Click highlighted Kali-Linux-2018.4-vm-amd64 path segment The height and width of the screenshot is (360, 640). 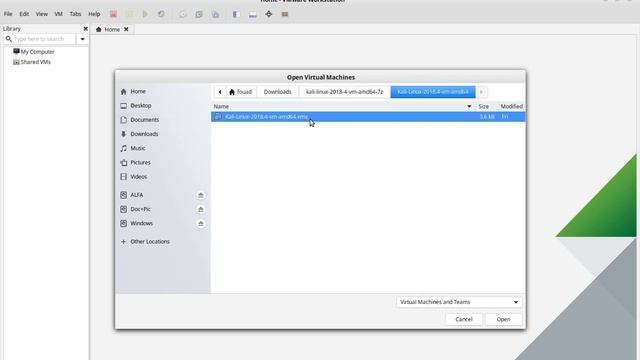tap(433, 92)
